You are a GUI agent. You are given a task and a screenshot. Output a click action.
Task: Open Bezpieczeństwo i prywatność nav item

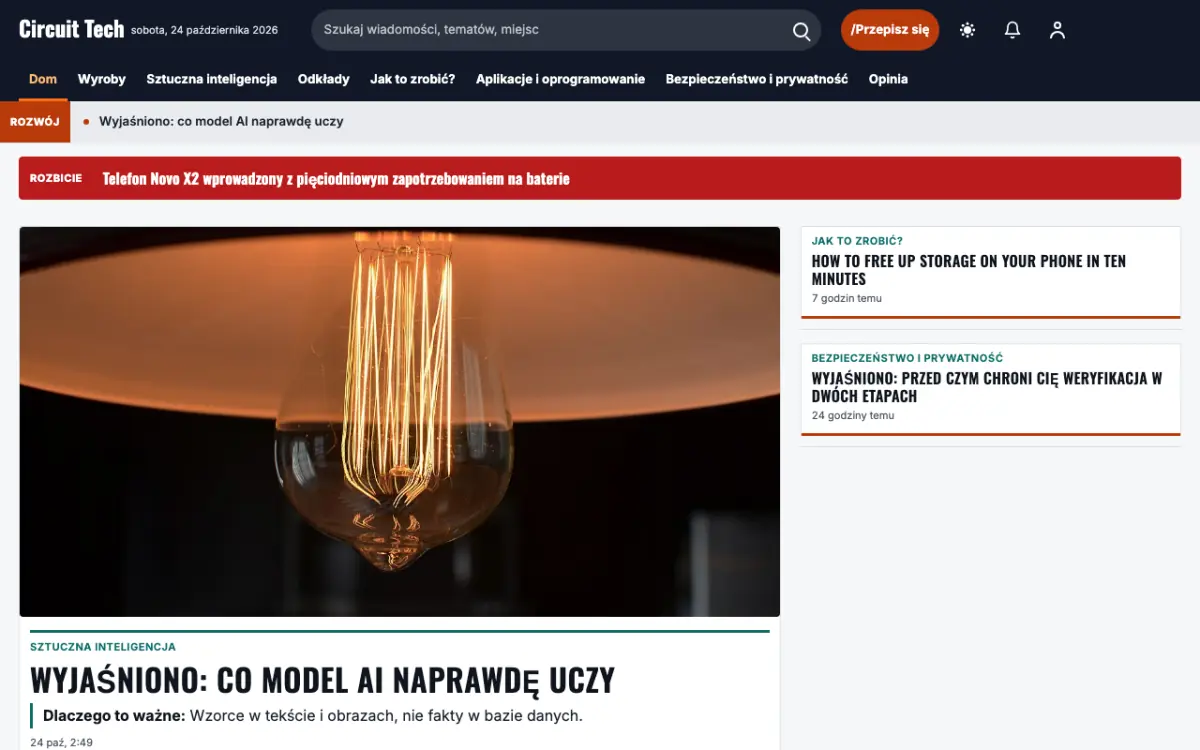[x=757, y=79]
